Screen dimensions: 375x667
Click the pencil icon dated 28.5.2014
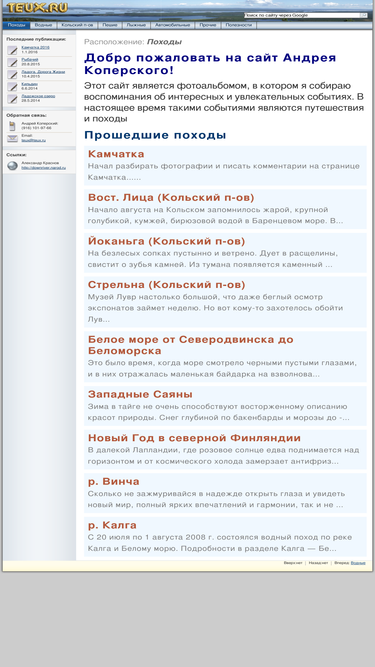tap(12, 99)
